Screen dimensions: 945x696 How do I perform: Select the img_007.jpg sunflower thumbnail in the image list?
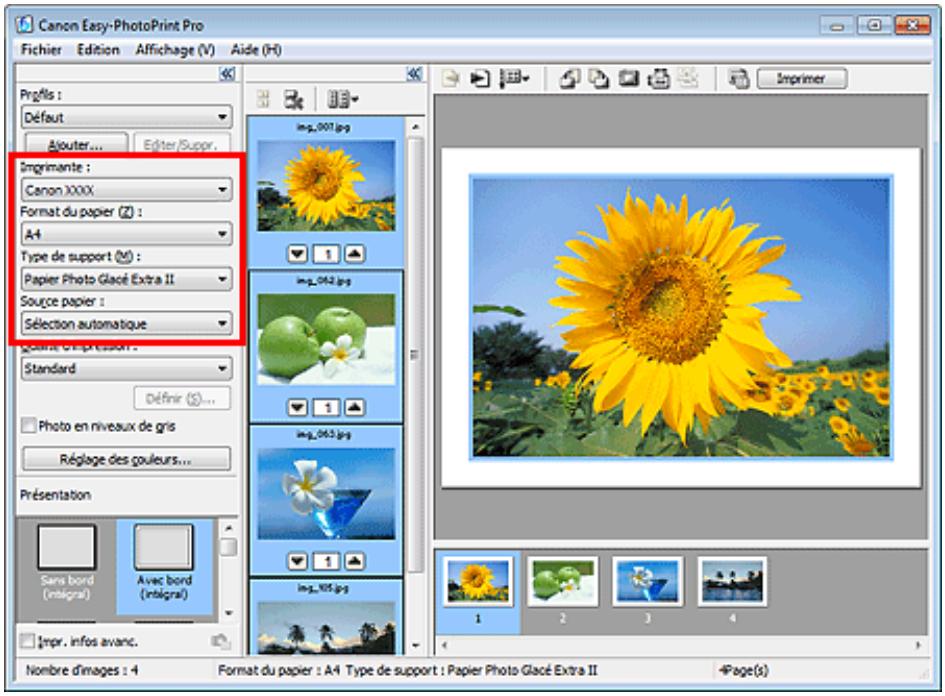(x=326, y=186)
